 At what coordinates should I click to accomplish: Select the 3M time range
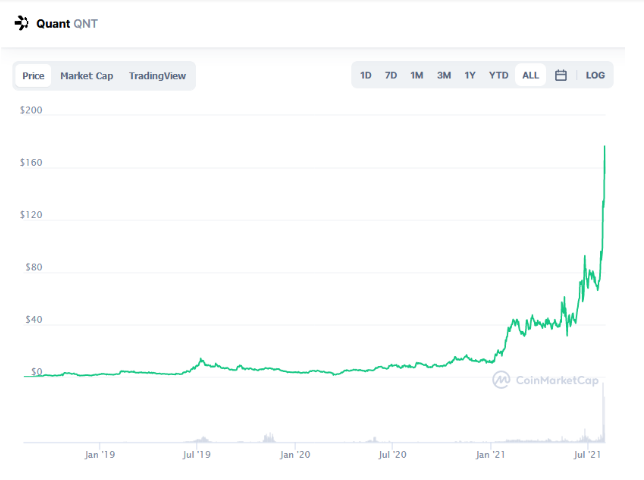(444, 75)
